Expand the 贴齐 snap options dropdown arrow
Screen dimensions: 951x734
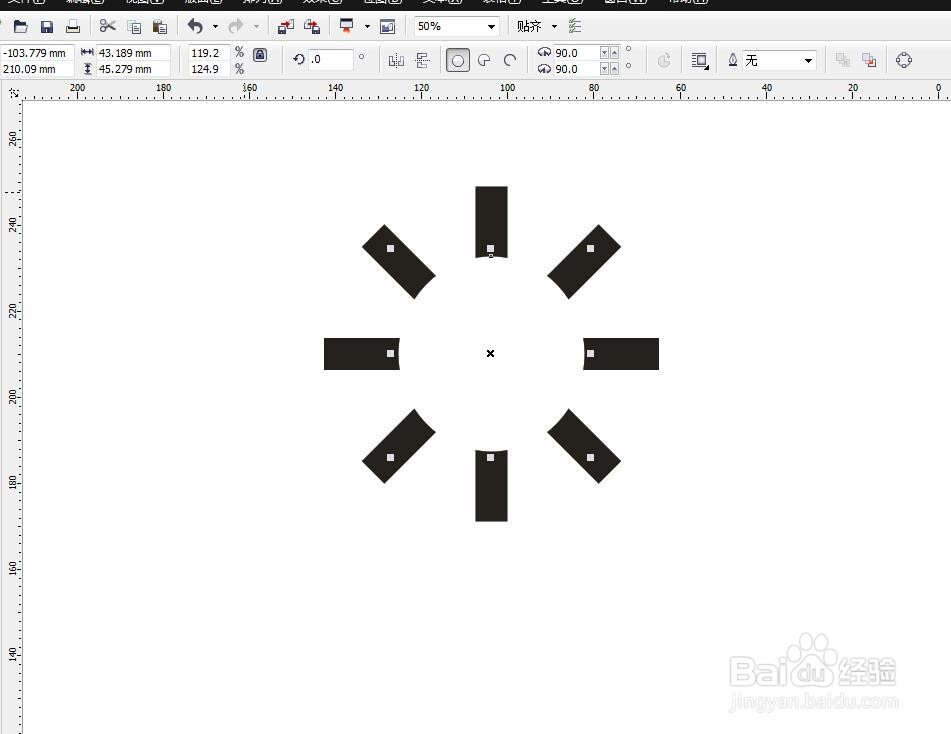click(x=555, y=26)
